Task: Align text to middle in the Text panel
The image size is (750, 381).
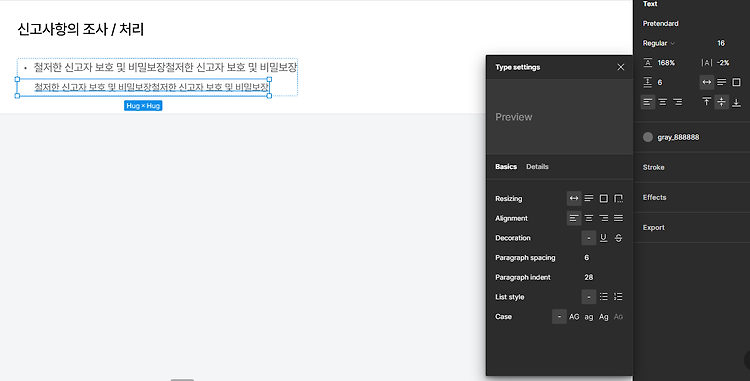Action: [721, 102]
